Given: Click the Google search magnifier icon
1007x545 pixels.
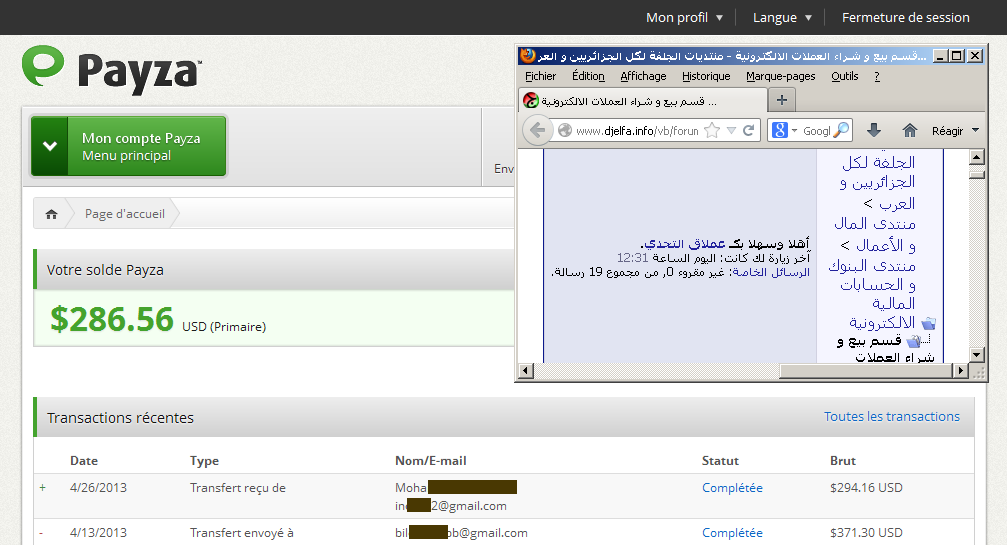Looking at the screenshot, I should tap(841, 130).
